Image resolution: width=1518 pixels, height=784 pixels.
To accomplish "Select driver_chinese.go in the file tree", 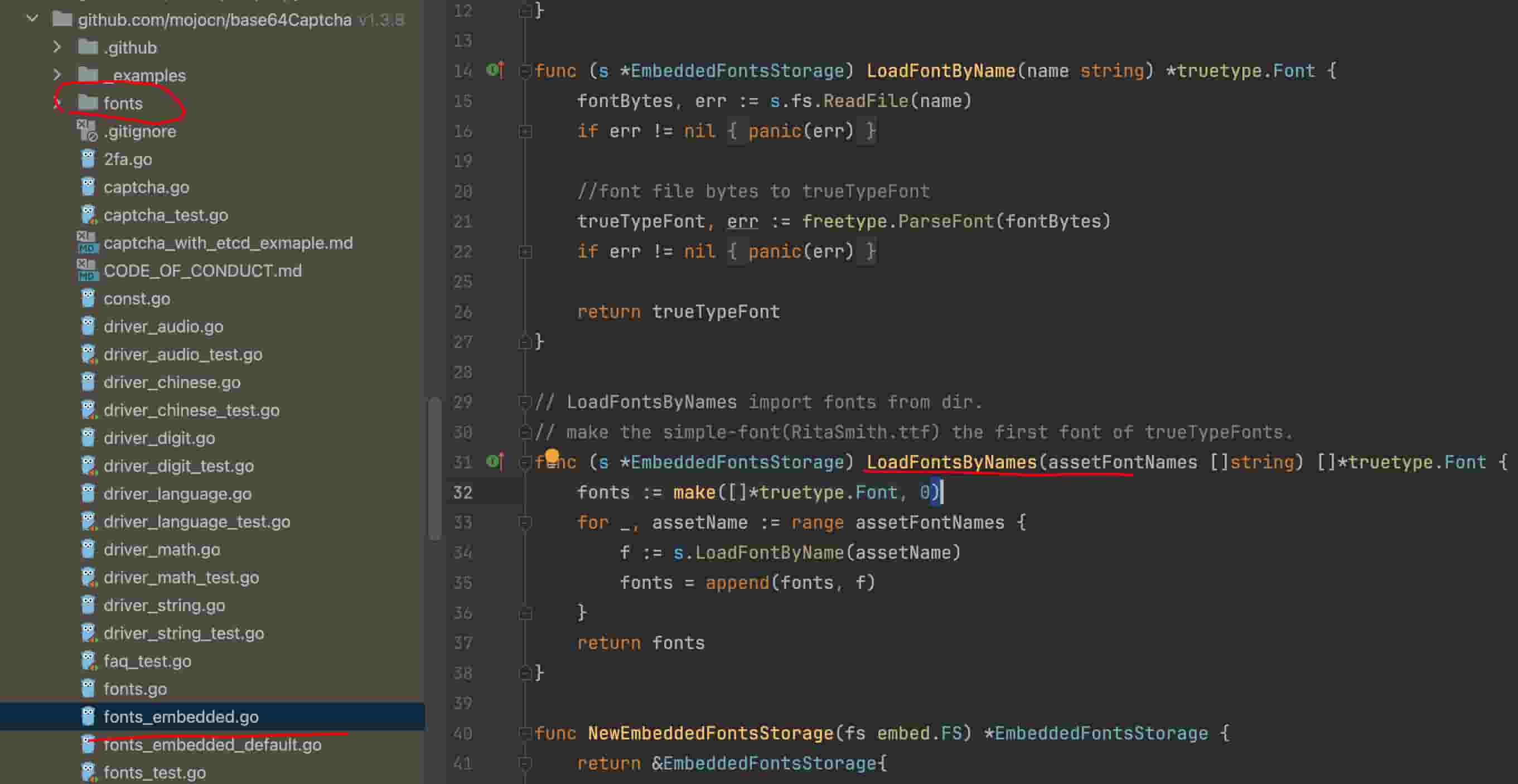I will pos(171,383).
